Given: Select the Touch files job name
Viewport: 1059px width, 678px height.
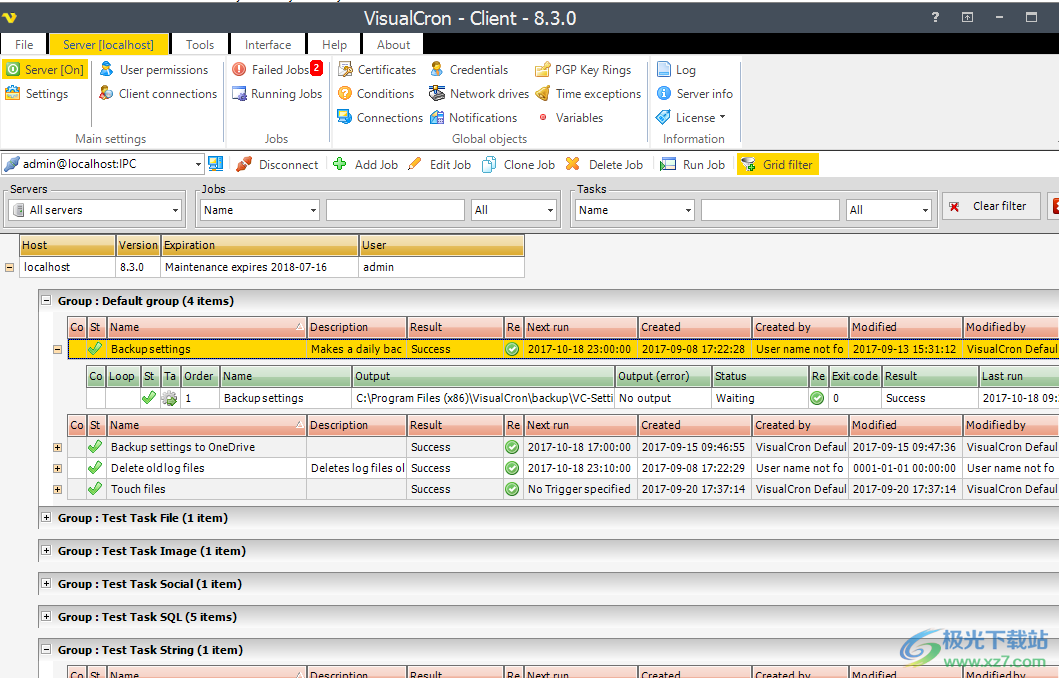Looking at the screenshot, I should point(138,489).
